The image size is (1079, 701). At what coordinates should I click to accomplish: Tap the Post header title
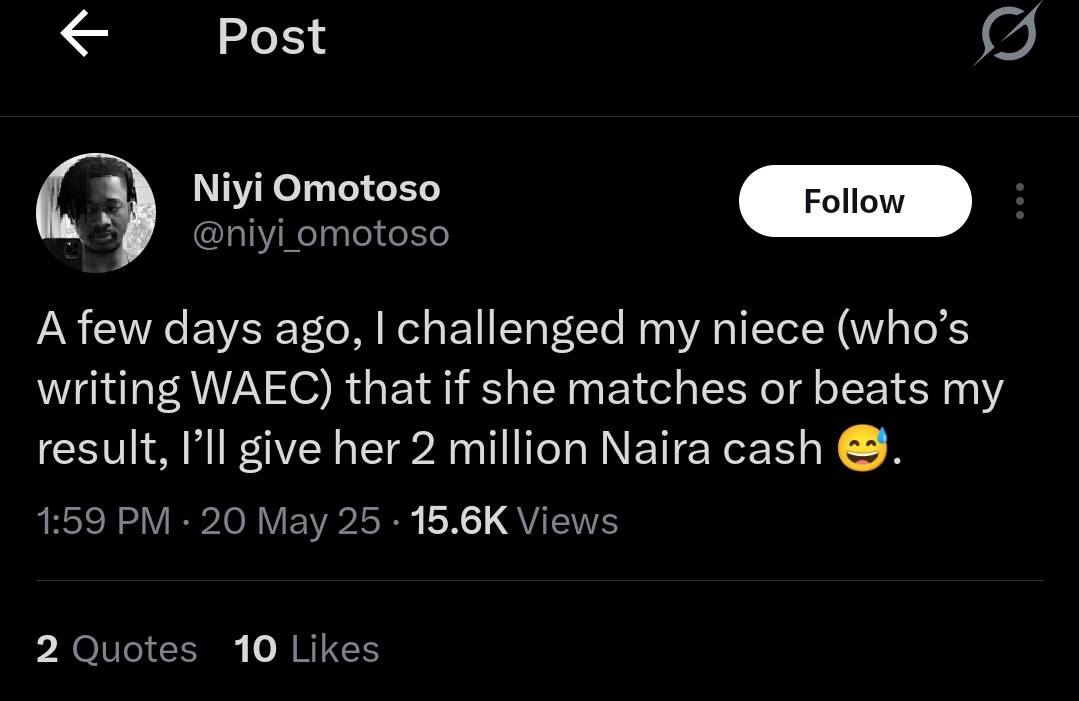[x=271, y=37]
